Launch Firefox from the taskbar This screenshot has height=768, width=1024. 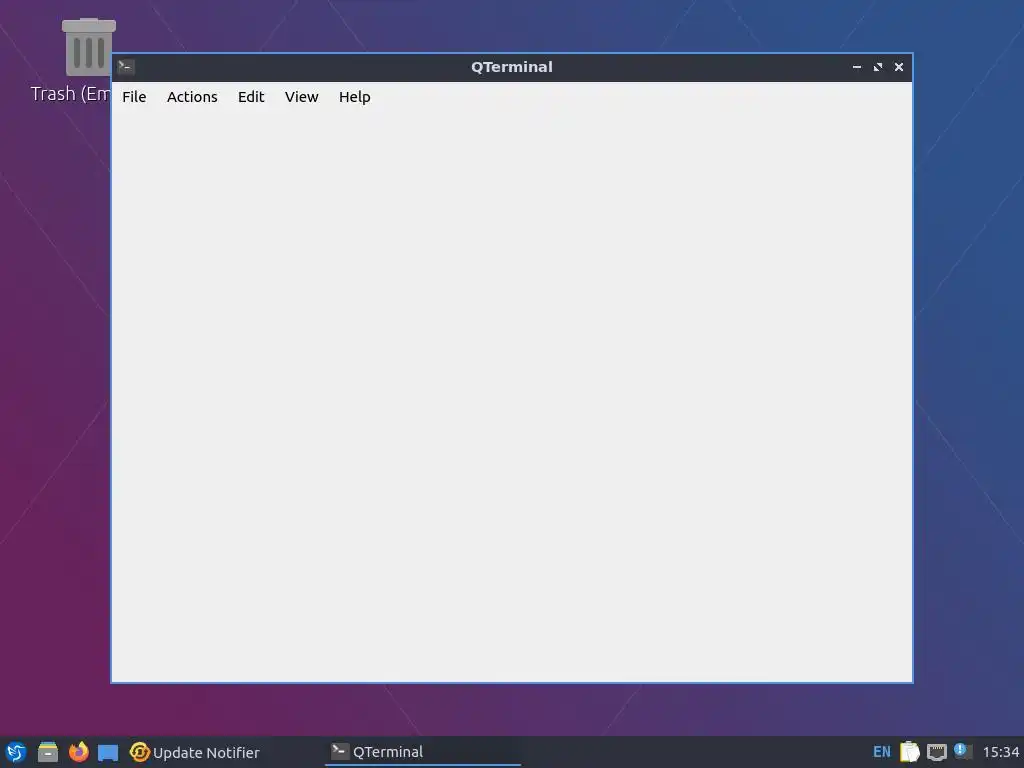(78, 752)
